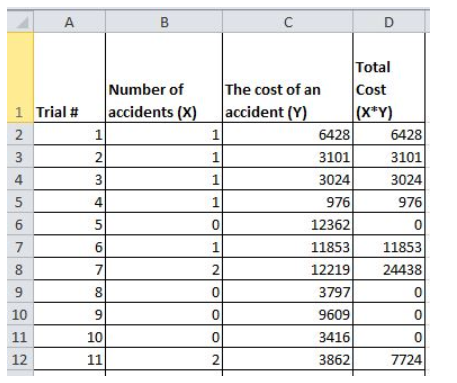Select total cost cell 24438
This screenshot has height=383, width=457.
pos(389,269)
